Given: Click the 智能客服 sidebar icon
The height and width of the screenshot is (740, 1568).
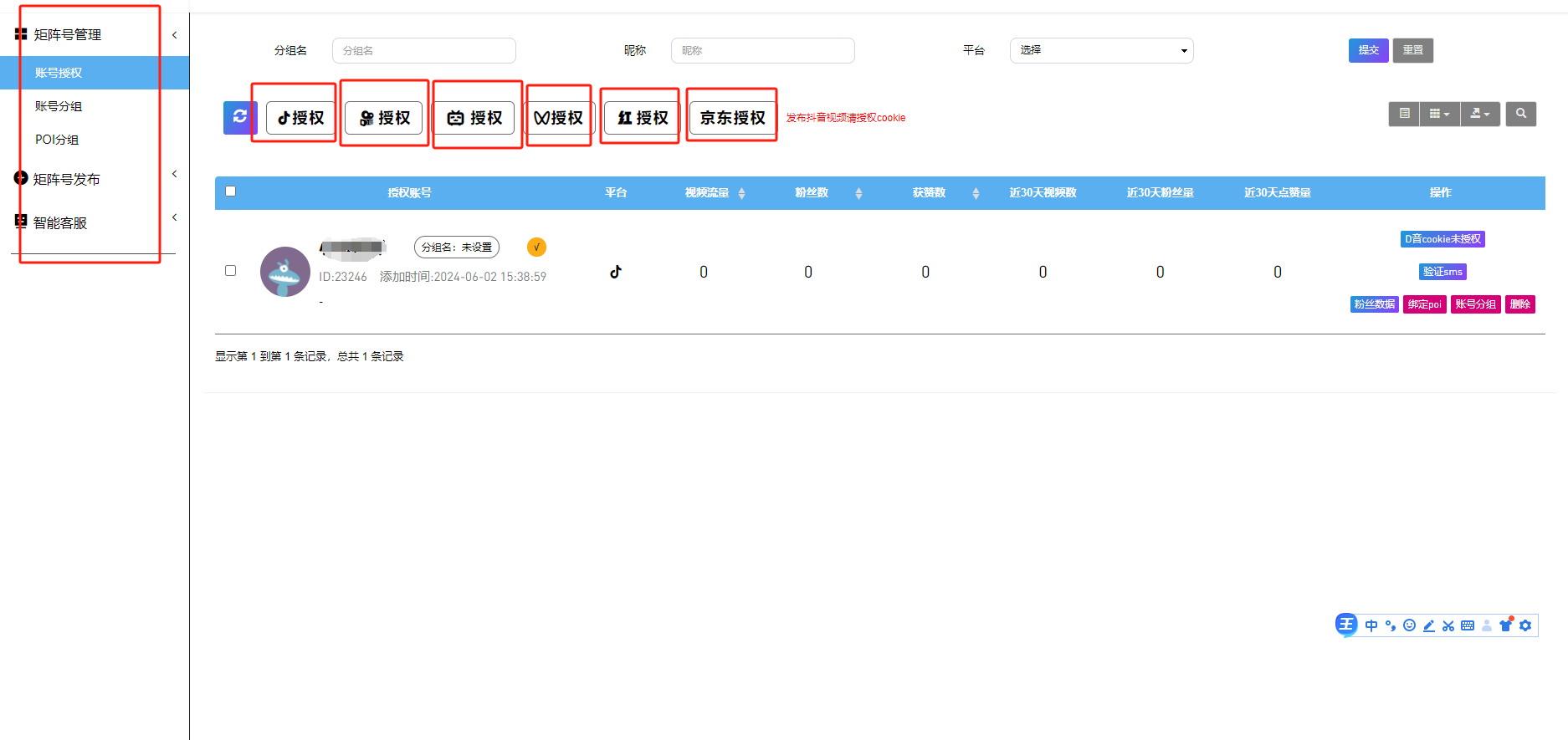Looking at the screenshot, I should pyautogui.click(x=21, y=222).
